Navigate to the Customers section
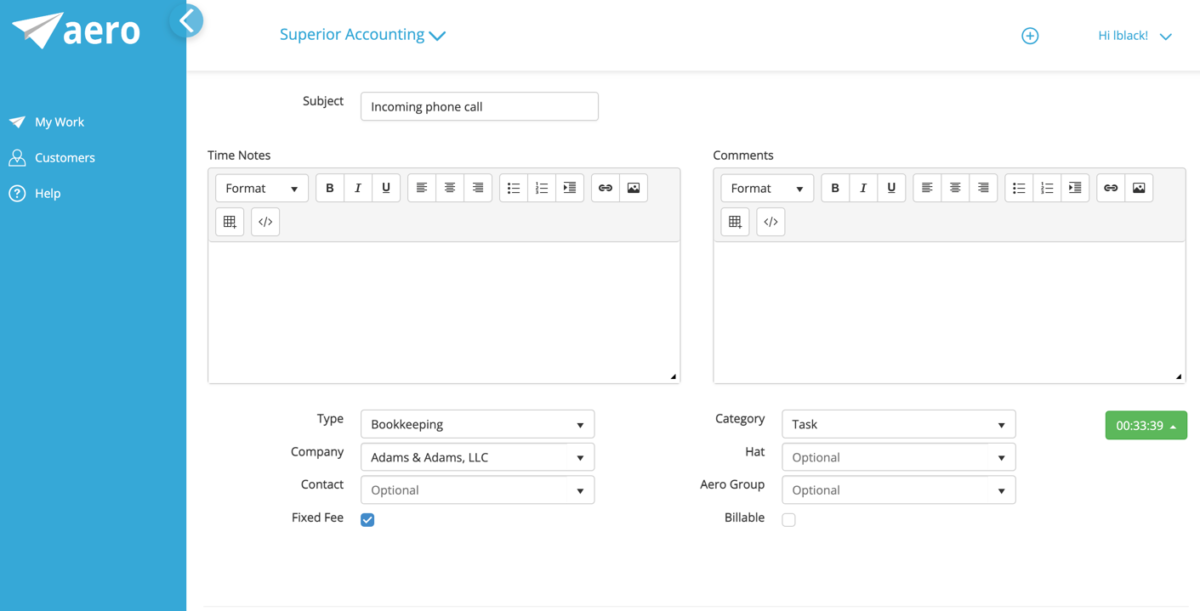The height and width of the screenshot is (611, 1200). click(67, 157)
